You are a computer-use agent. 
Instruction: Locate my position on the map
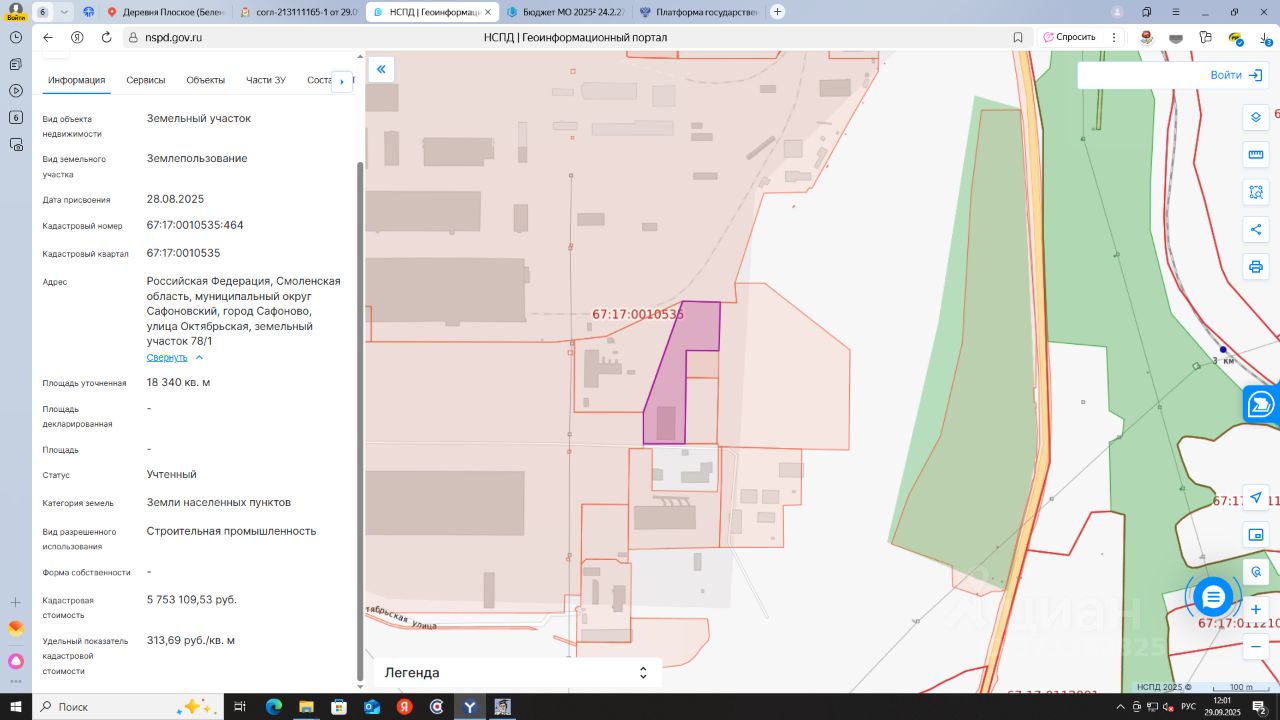1256,498
